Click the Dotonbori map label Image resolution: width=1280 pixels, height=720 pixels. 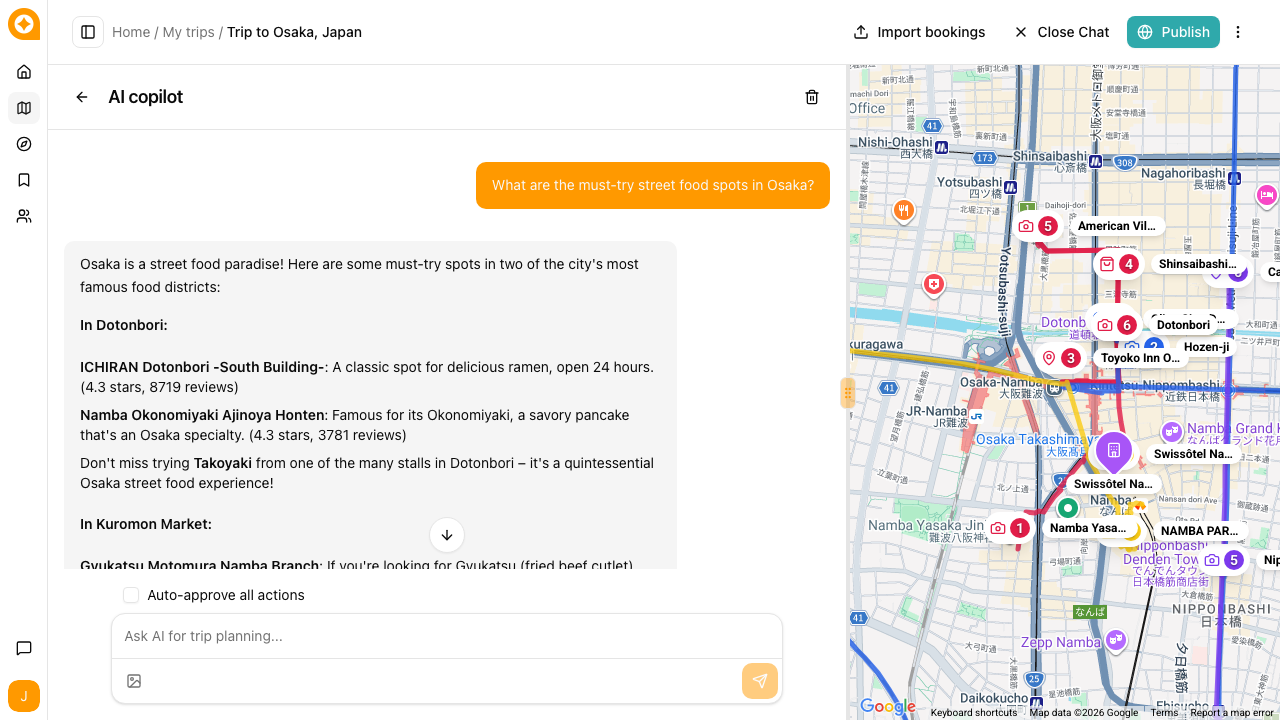1183,325
